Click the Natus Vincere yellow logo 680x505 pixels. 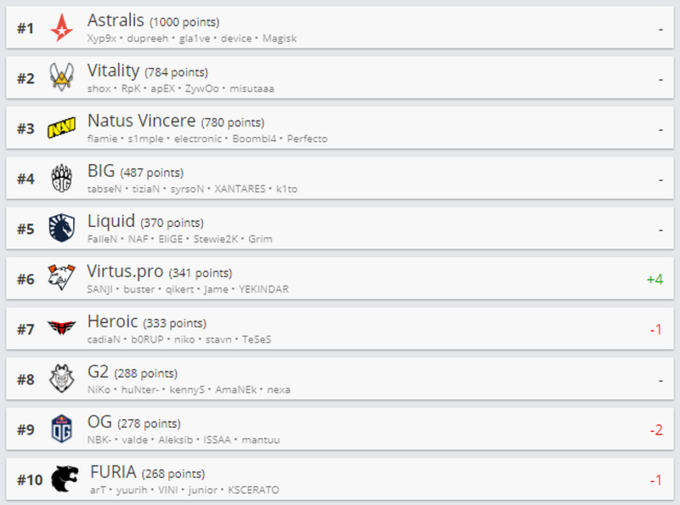[62, 128]
